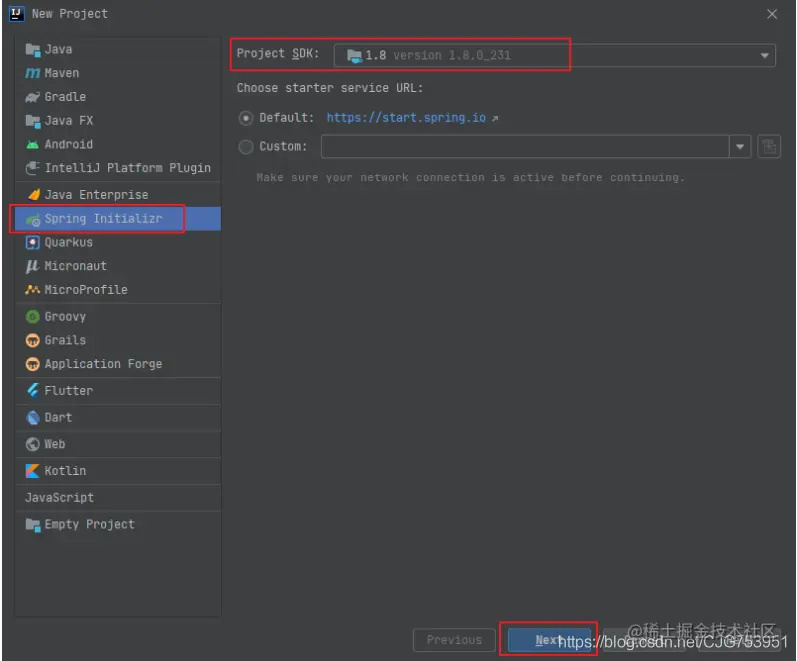Click the Spring Initializr leaf icon
797x661 pixels.
click(33, 220)
